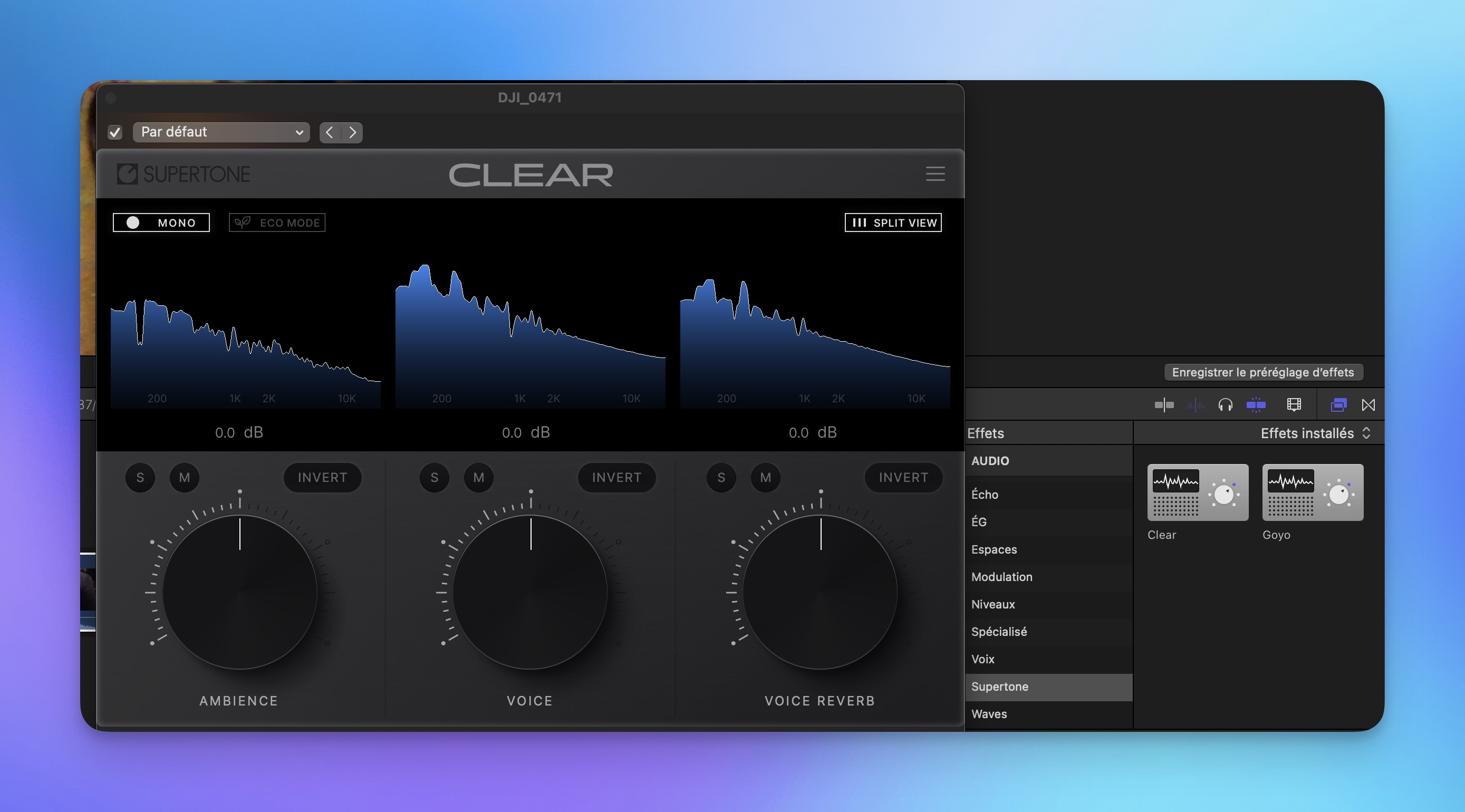Click the Voice 0.0 dB value
The height and width of the screenshot is (812, 1465).
pyautogui.click(x=525, y=433)
